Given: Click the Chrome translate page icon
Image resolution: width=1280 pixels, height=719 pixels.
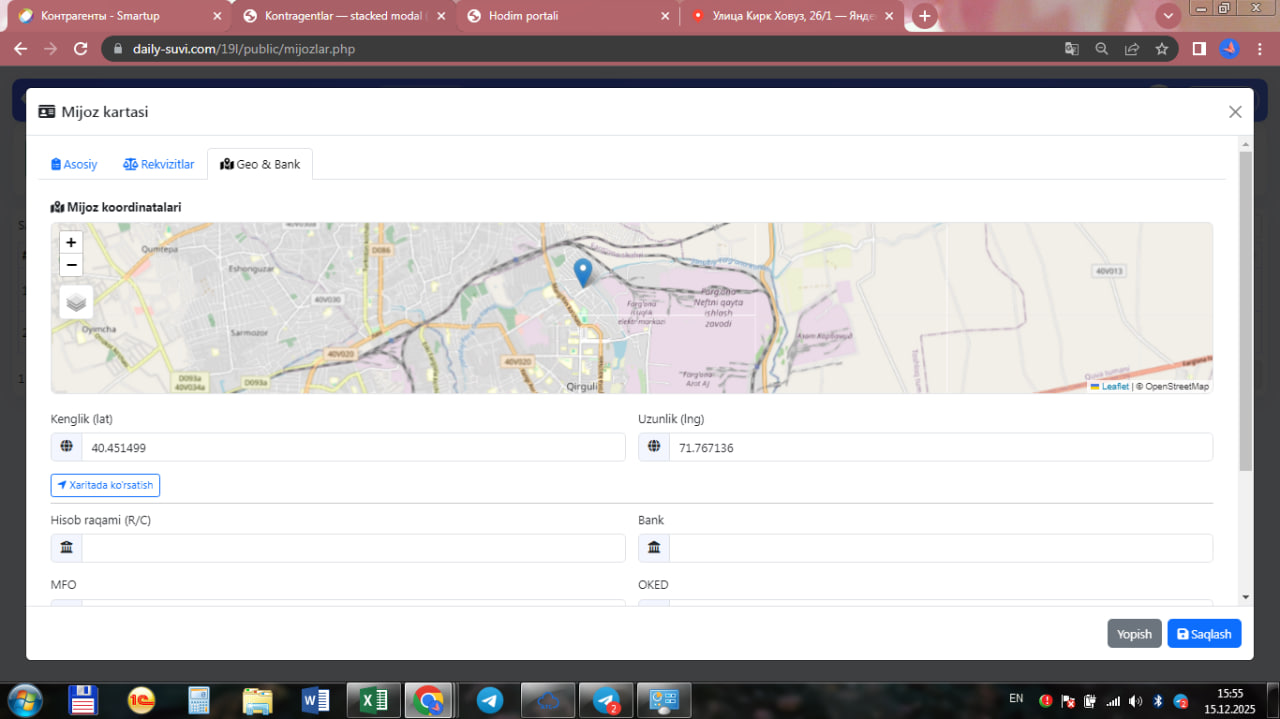Looking at the screenshot, I should 1071,49.
